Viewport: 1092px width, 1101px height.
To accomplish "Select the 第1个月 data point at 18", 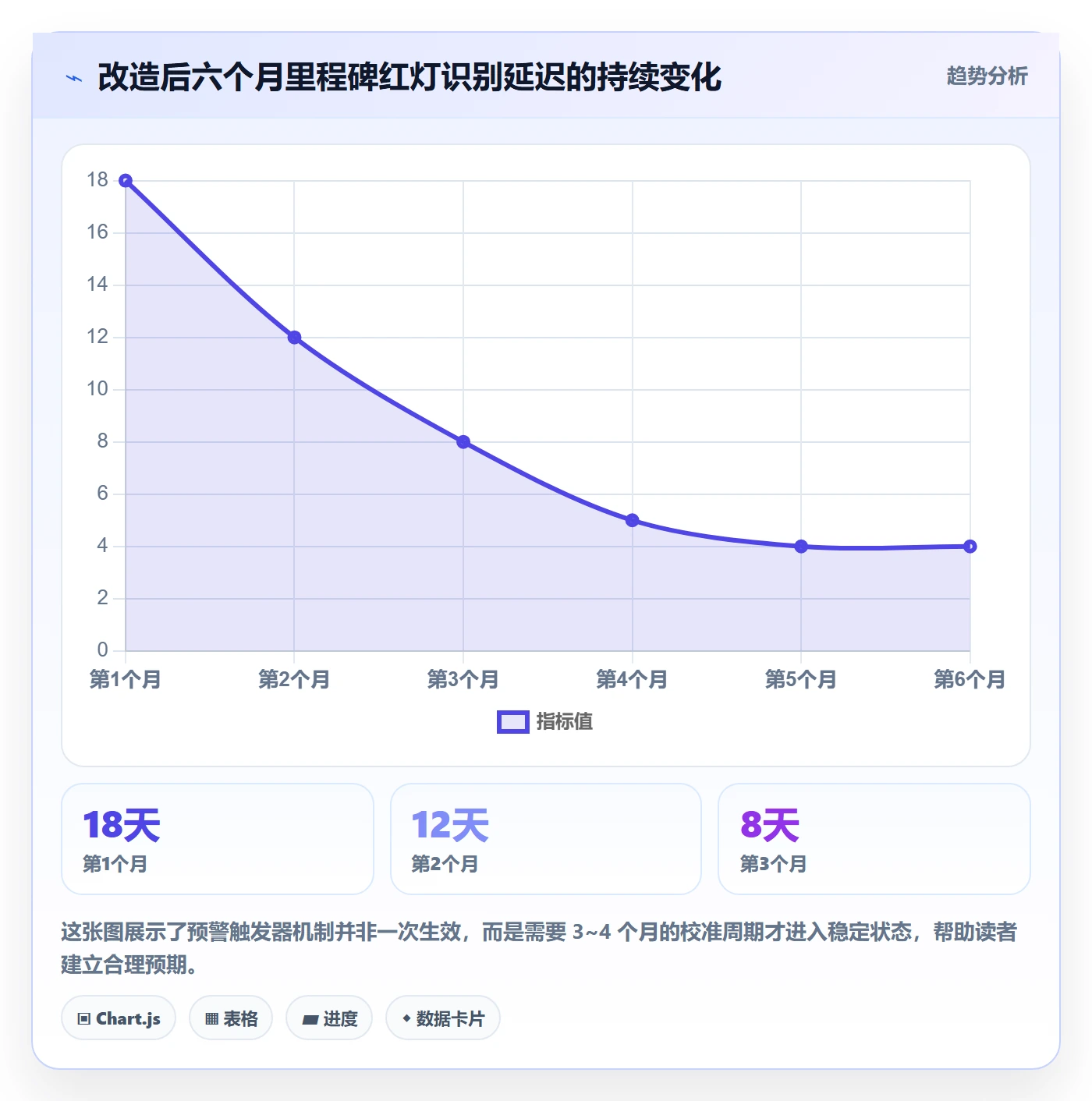I will (x=126, y=181).
